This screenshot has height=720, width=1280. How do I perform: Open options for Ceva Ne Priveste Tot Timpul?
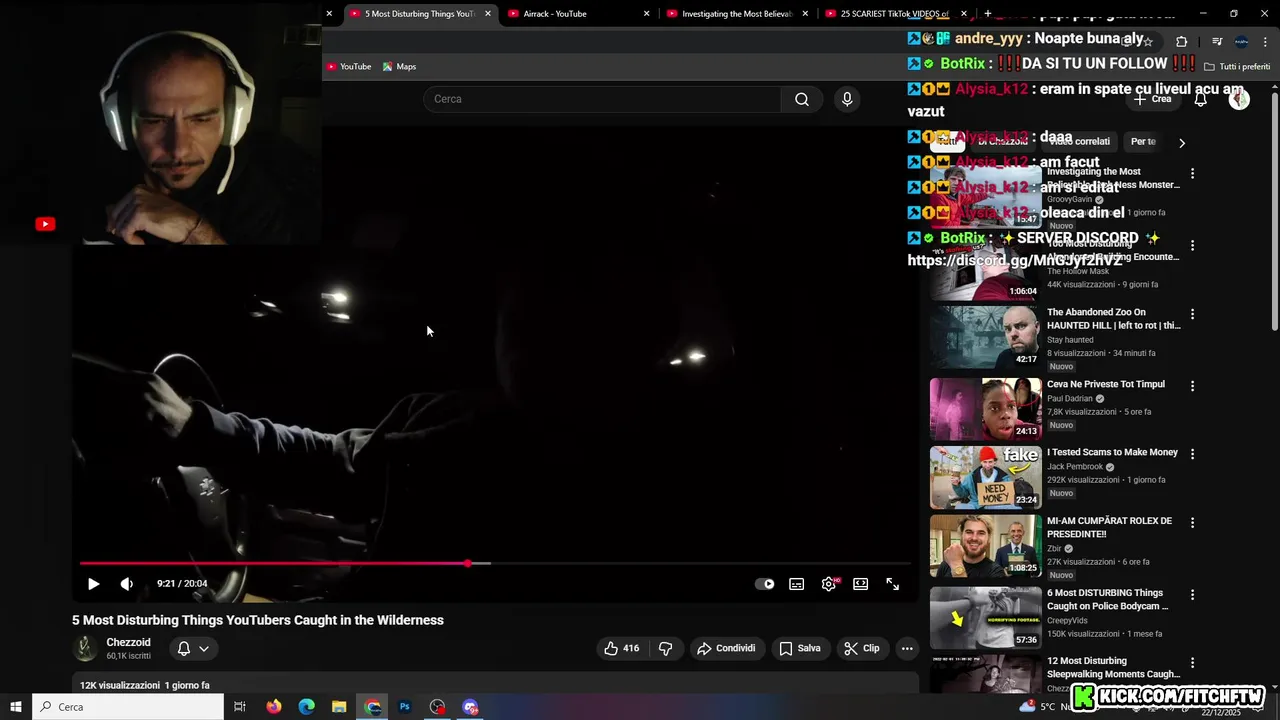click(1192, 386)
